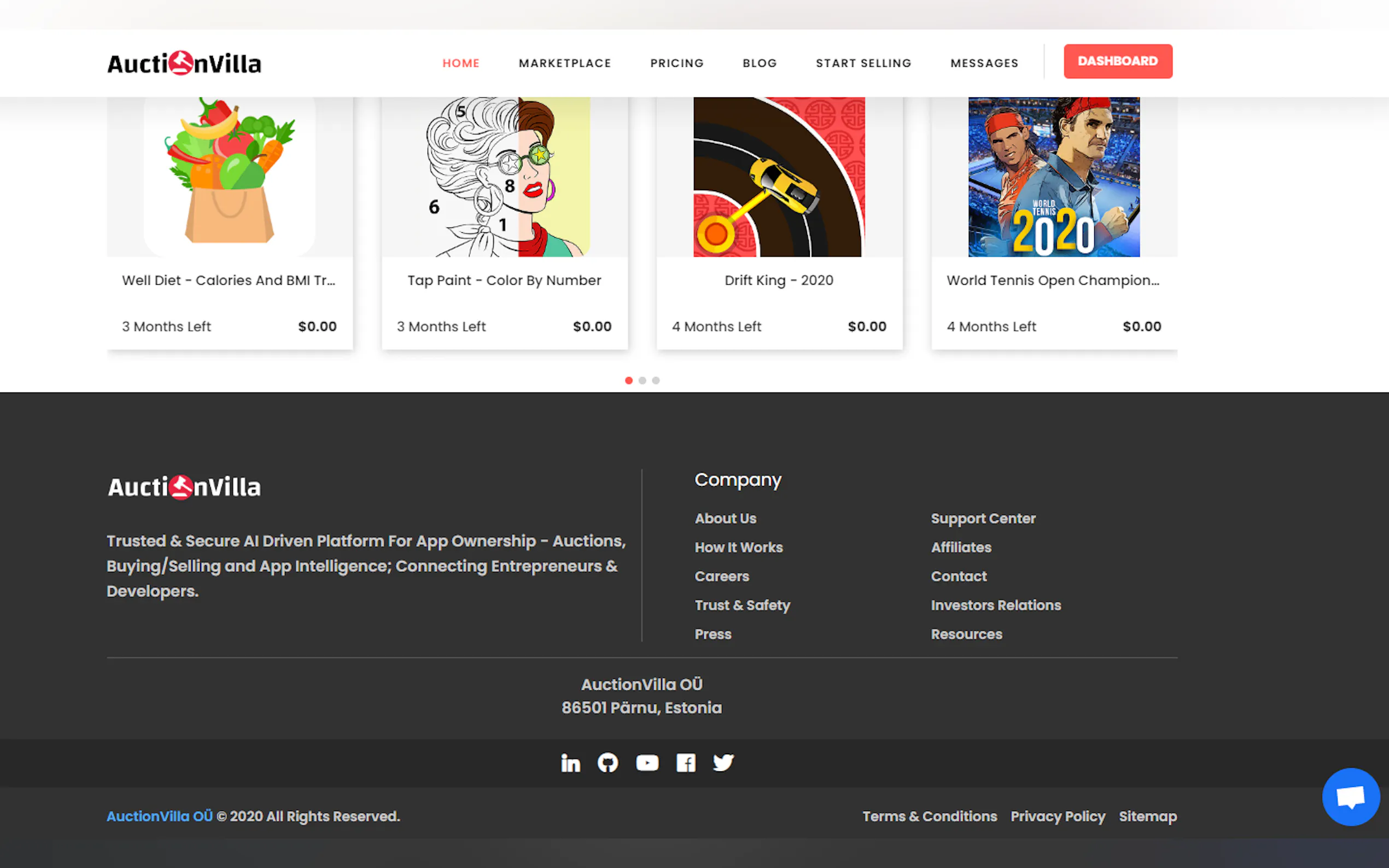Open the GitHub social icon

coord(608,763)
